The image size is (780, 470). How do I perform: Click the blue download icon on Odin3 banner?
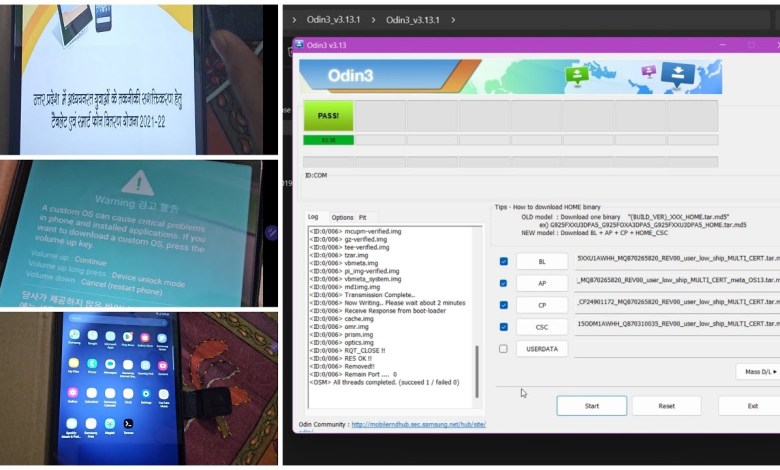click(x=678, y=75)
